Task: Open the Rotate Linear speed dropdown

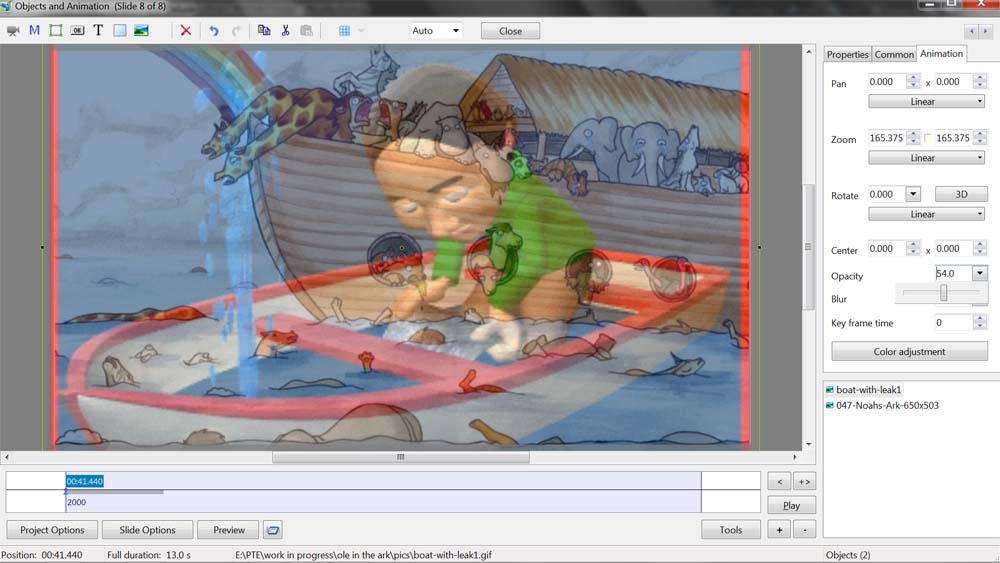Action: pos(926,214)
